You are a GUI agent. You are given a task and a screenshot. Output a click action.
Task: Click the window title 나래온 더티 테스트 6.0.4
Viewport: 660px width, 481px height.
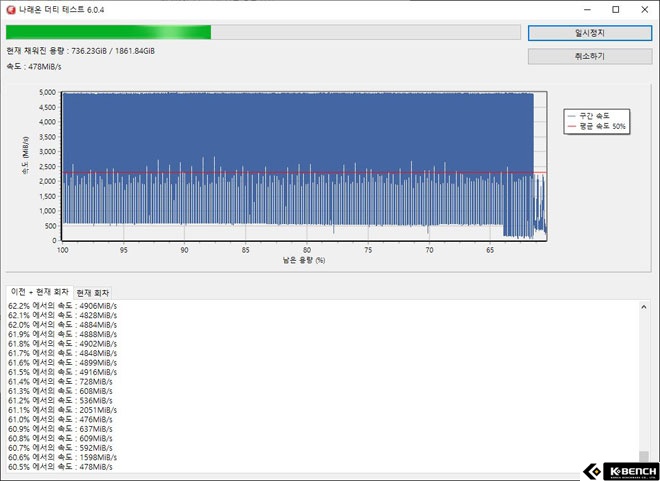click(x=61, y=10)
